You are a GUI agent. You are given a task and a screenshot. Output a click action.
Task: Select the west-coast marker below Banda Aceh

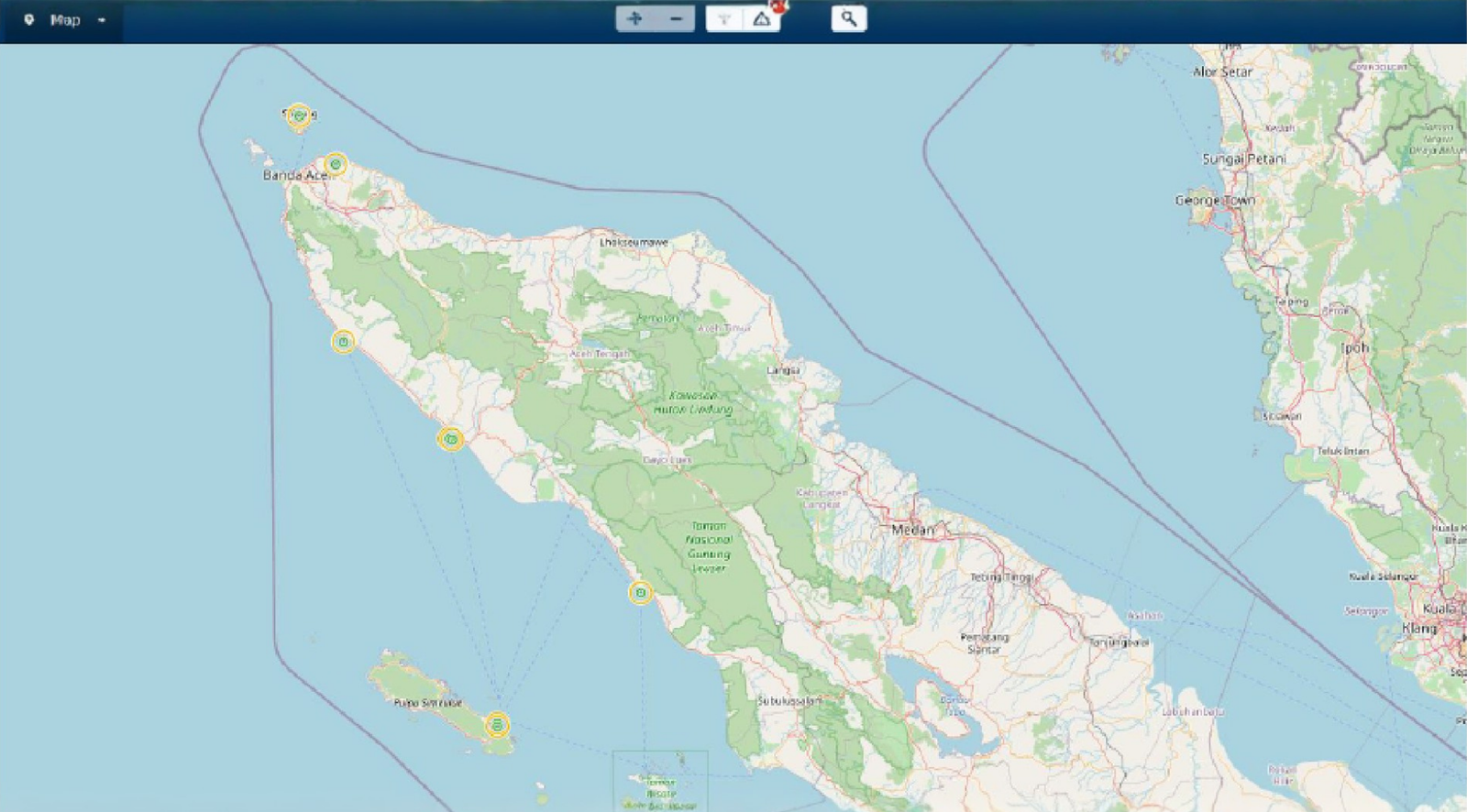343,342
